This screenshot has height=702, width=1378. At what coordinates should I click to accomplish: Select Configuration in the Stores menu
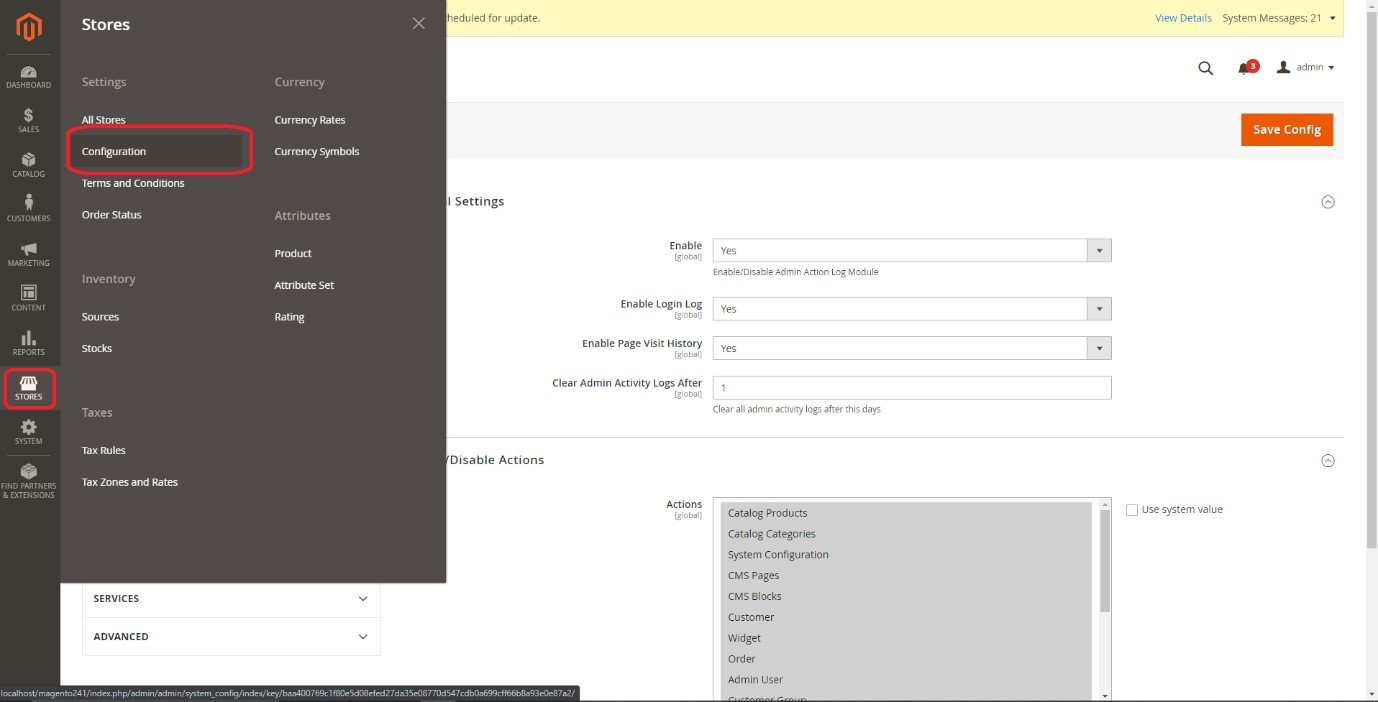[114, 152]
